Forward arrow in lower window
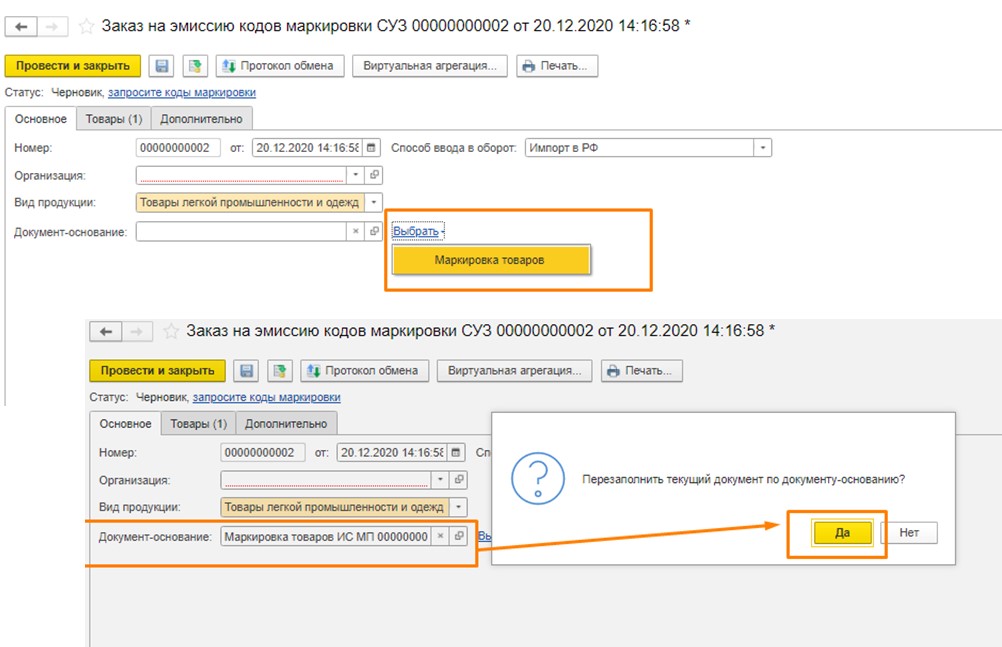 [x=138, y=332]
